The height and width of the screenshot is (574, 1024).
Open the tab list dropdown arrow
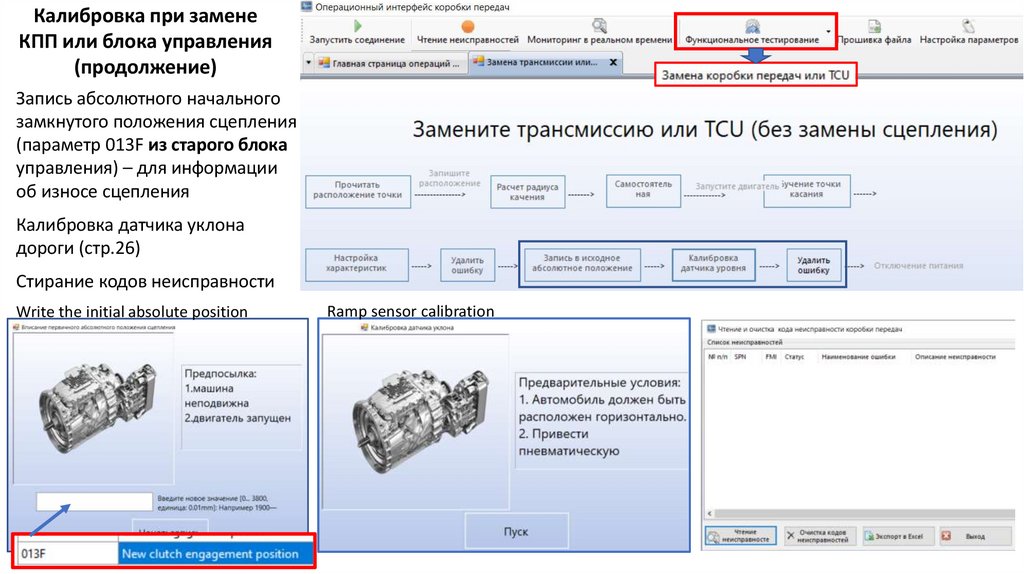coord(308,63)
